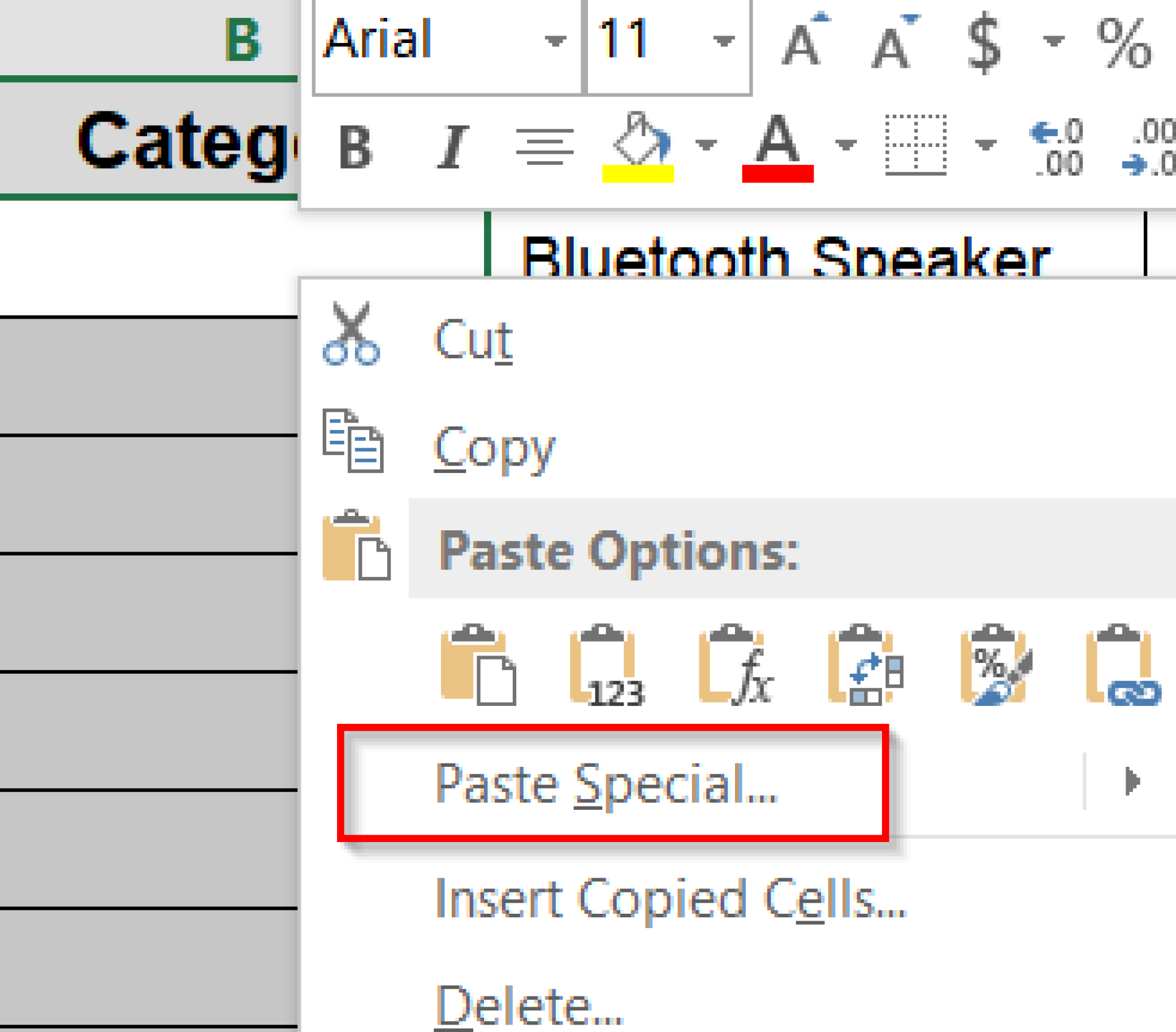The height and width of the screenshot is (1032, 1176).
Task: Select the column B header
Action: [x=242, y=39]
